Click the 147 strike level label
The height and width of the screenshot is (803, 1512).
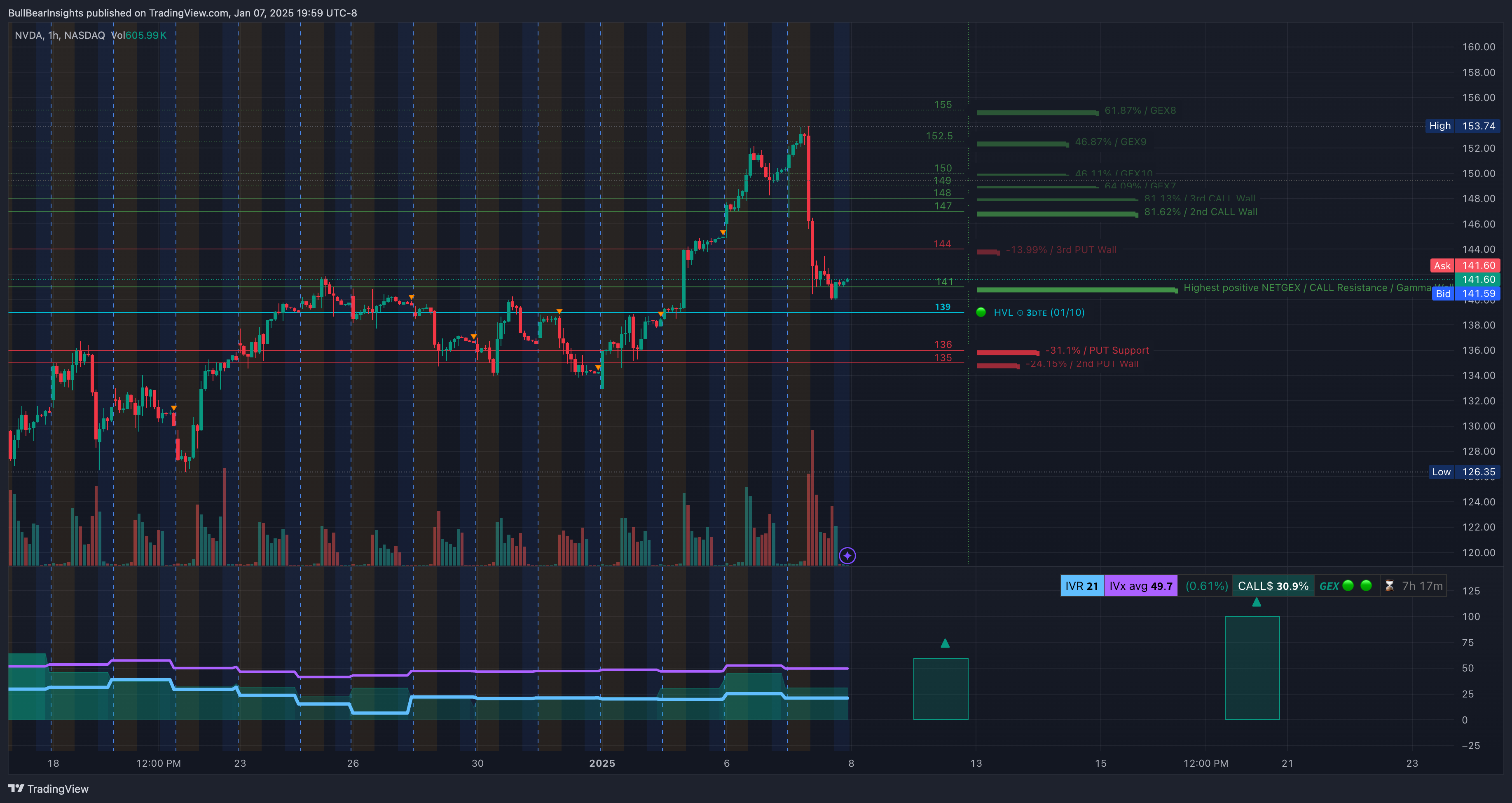943,206
